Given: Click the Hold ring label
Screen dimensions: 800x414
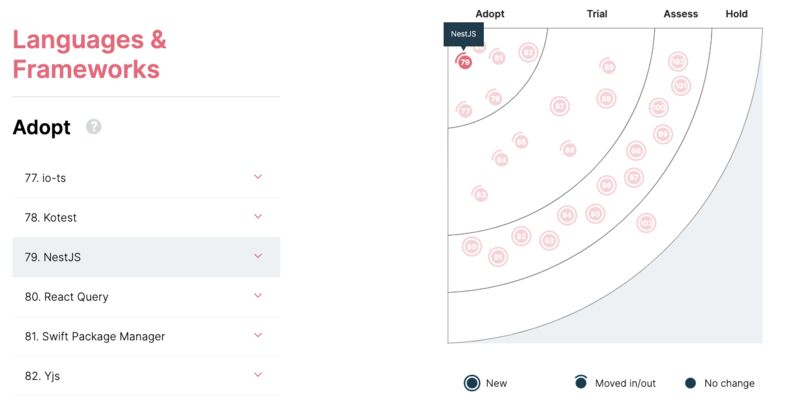Looking at the screenshot, I should click(x=736, y=14).
